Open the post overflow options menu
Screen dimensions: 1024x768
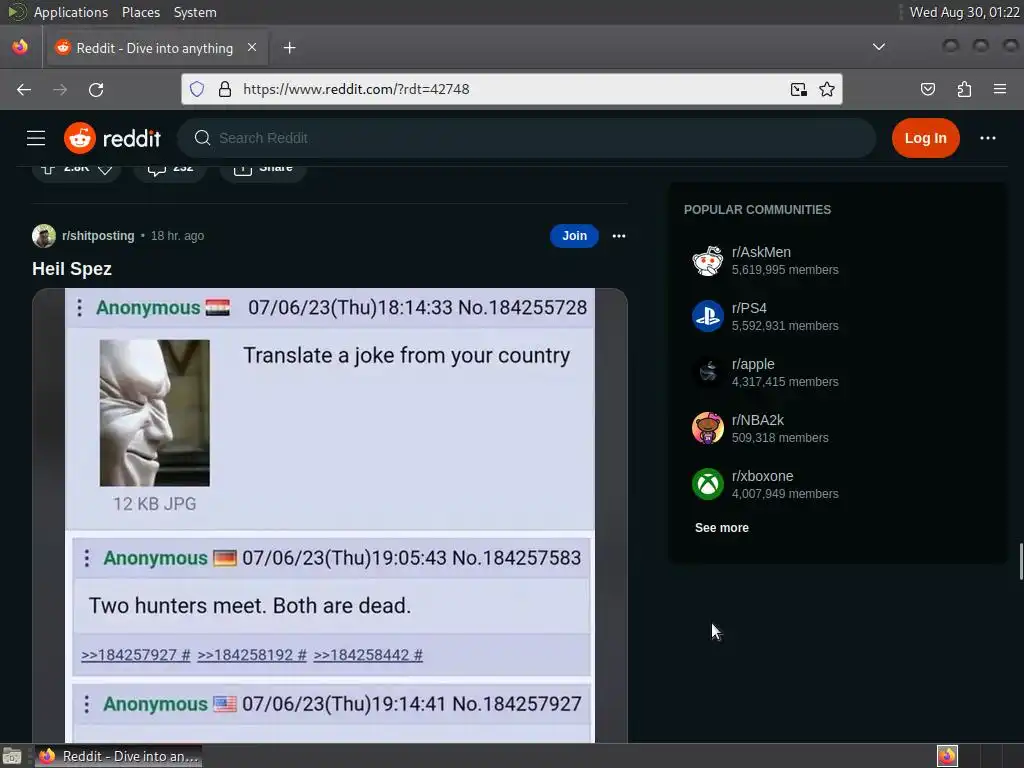point(618,236)
